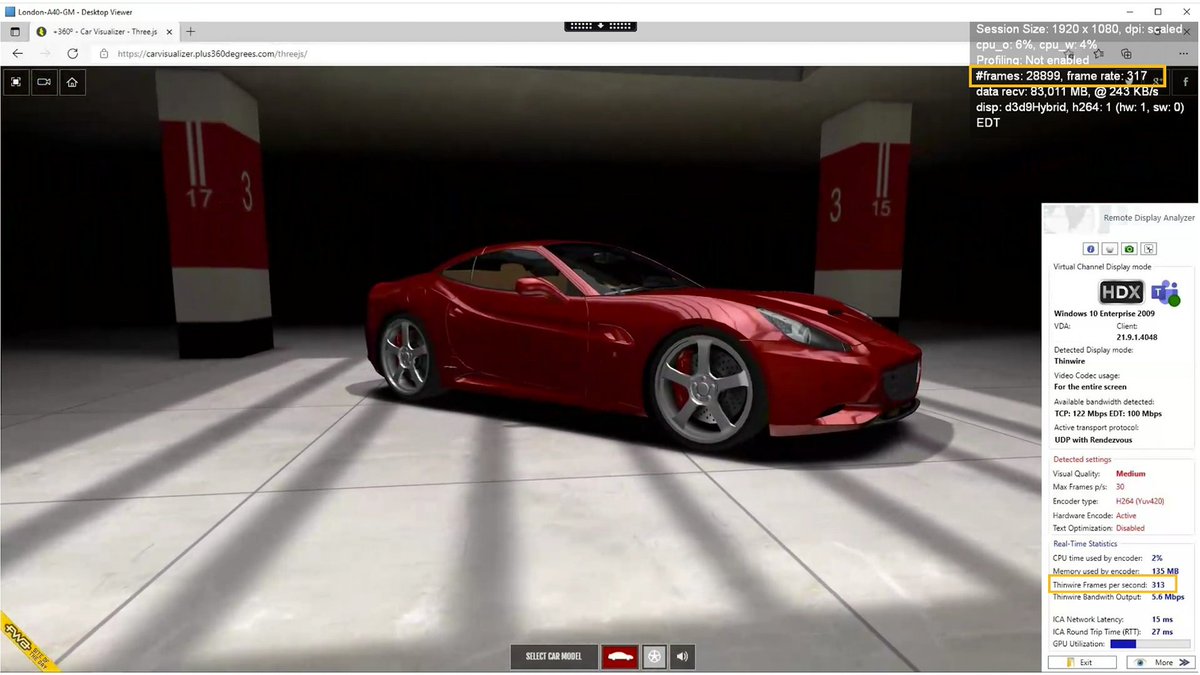Click the GPU Utilization progress bar

coord(1151,644)
